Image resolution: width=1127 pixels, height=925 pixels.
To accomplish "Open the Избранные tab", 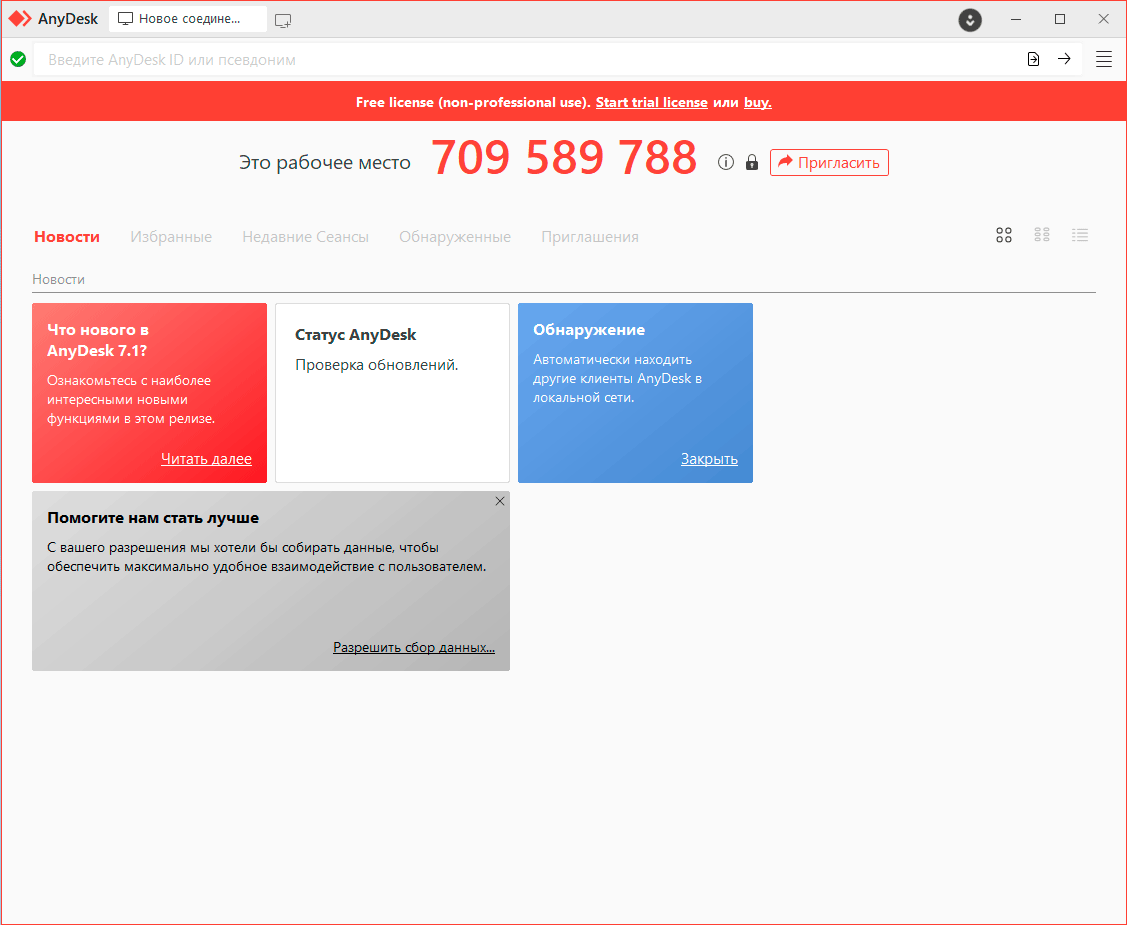I will [x=171, y=236].
